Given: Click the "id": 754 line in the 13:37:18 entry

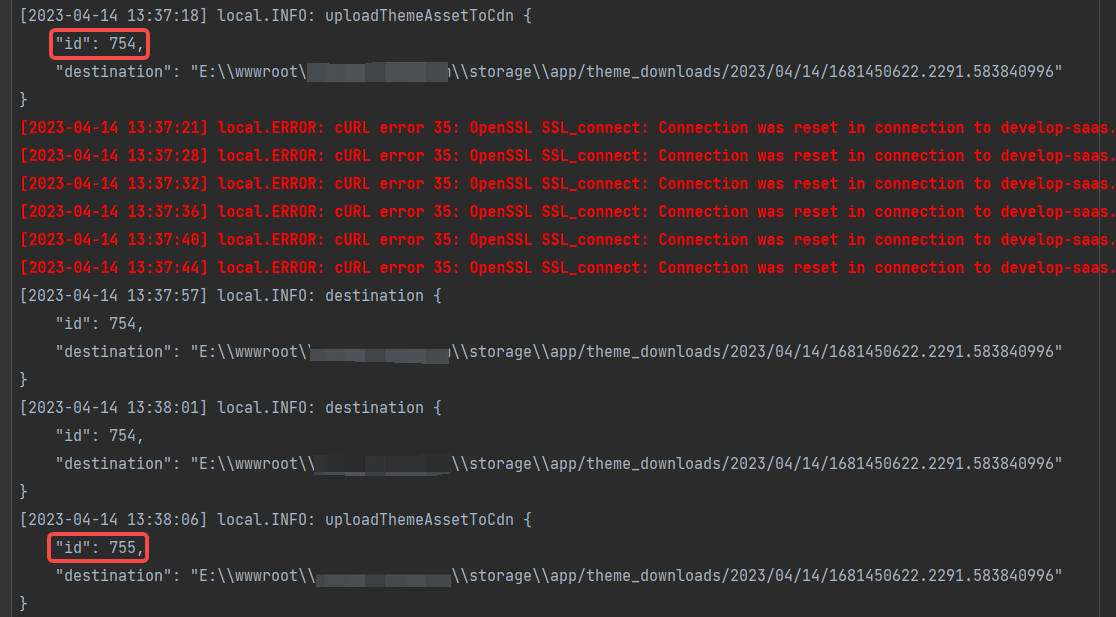Looking at the screenshot, I should click(100, 43).
